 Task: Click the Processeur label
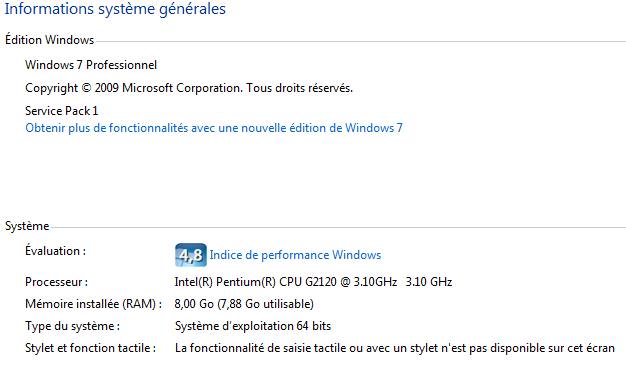pos(57,282)
